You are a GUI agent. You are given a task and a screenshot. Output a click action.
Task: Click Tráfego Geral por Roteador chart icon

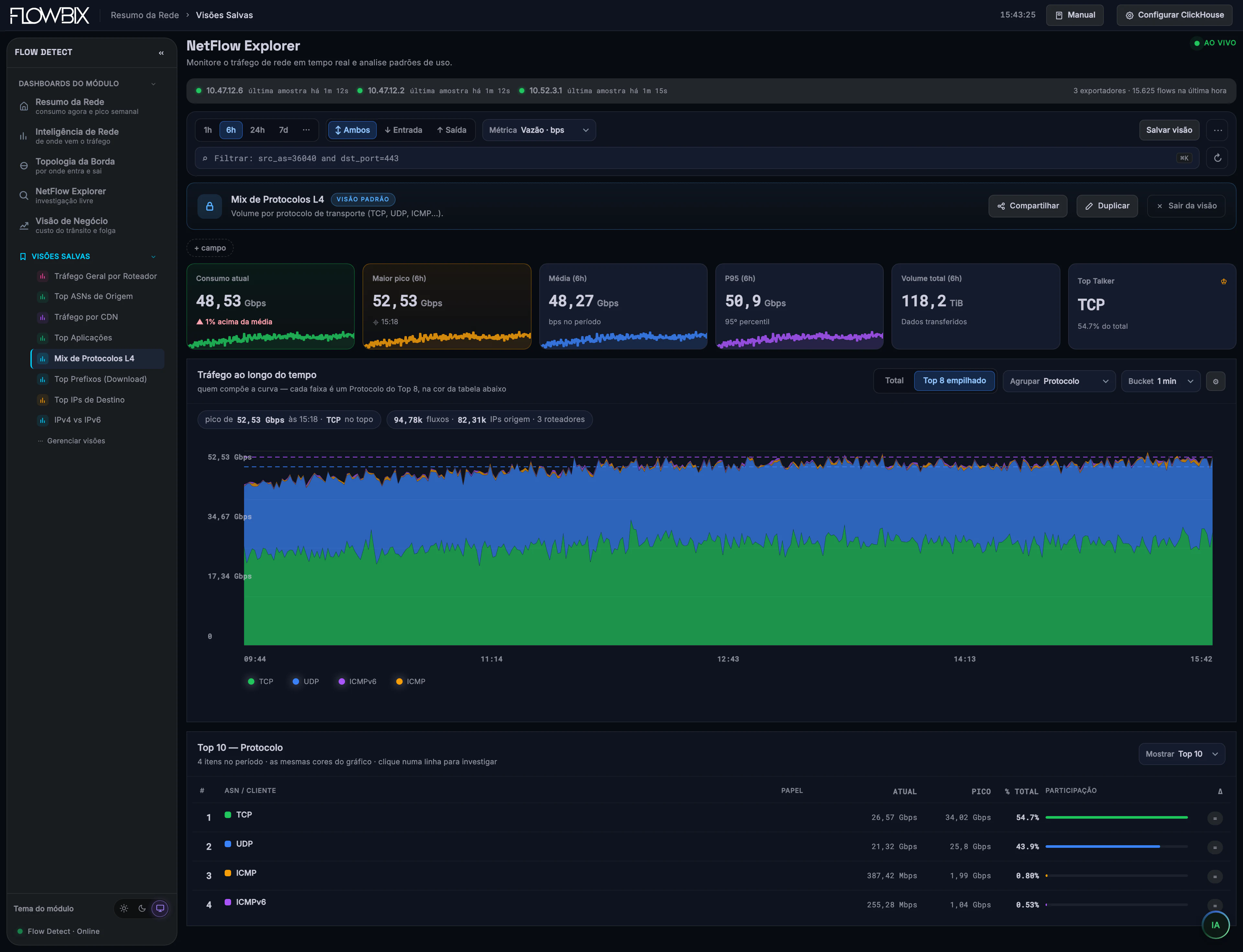point(42,277)
